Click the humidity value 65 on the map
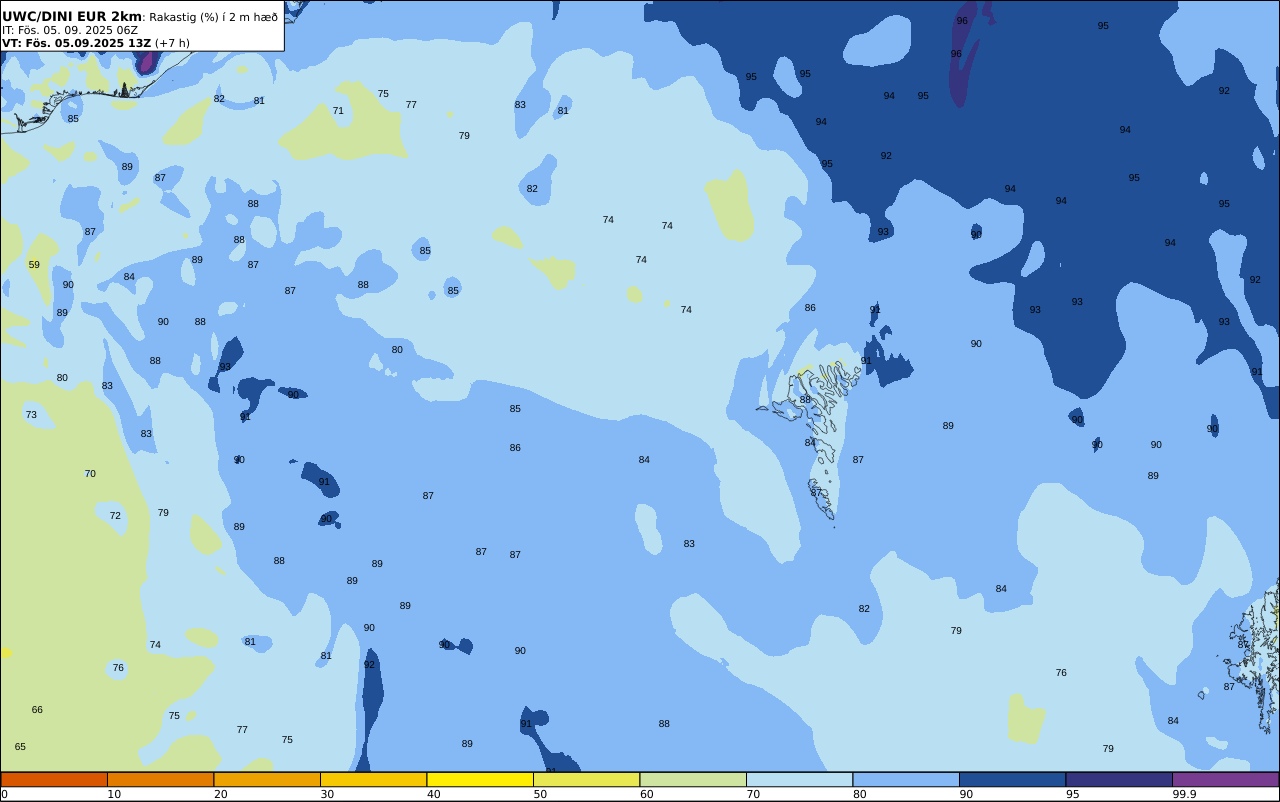Image resolution: width=1280 pixels, height=802 pixels. pyautogui.click(x=20, y=747)
